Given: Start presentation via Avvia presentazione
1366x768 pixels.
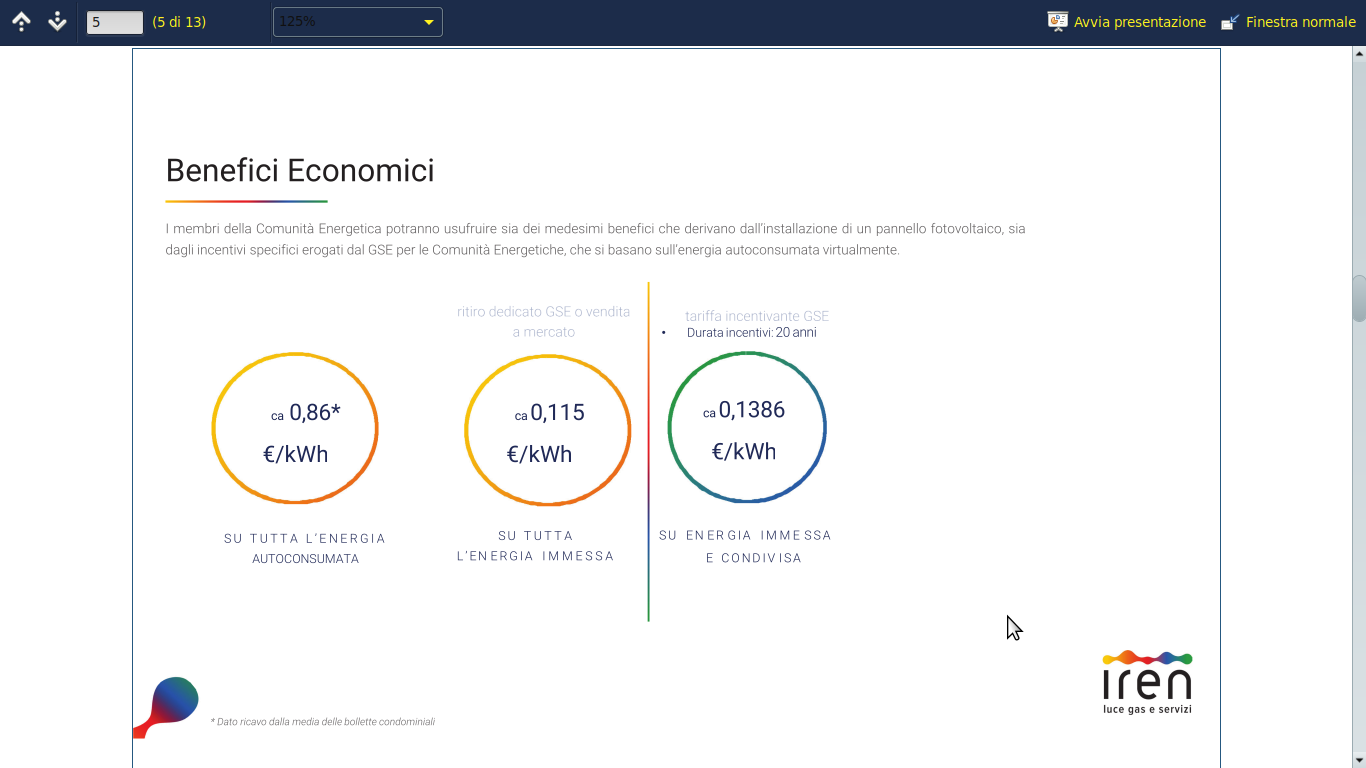Looking at the screenshot, I should [1139, 22].
